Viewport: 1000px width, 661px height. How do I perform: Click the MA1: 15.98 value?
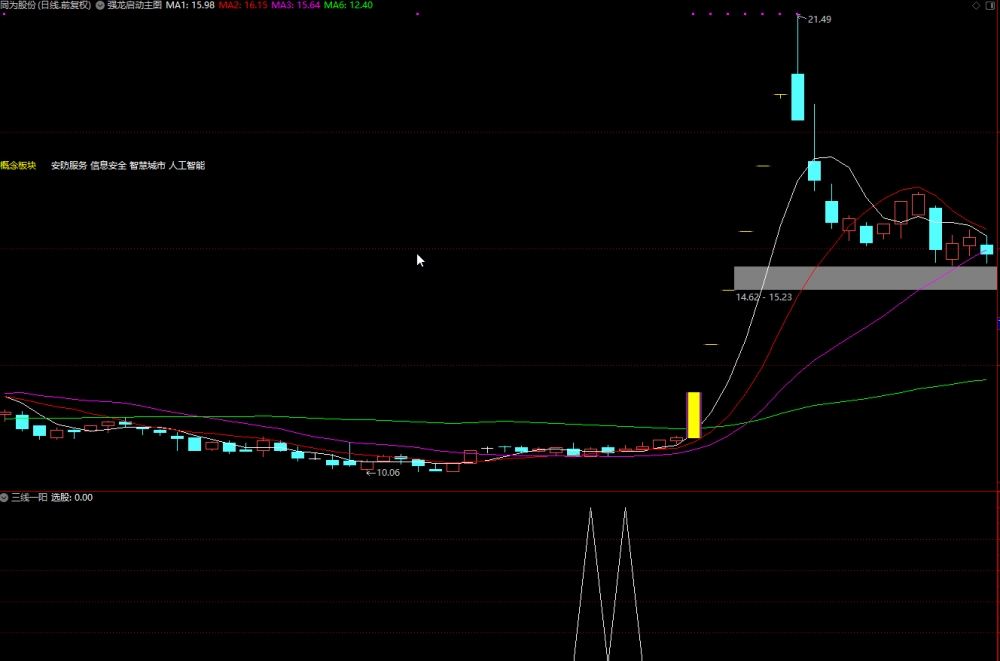click(190, 5)
